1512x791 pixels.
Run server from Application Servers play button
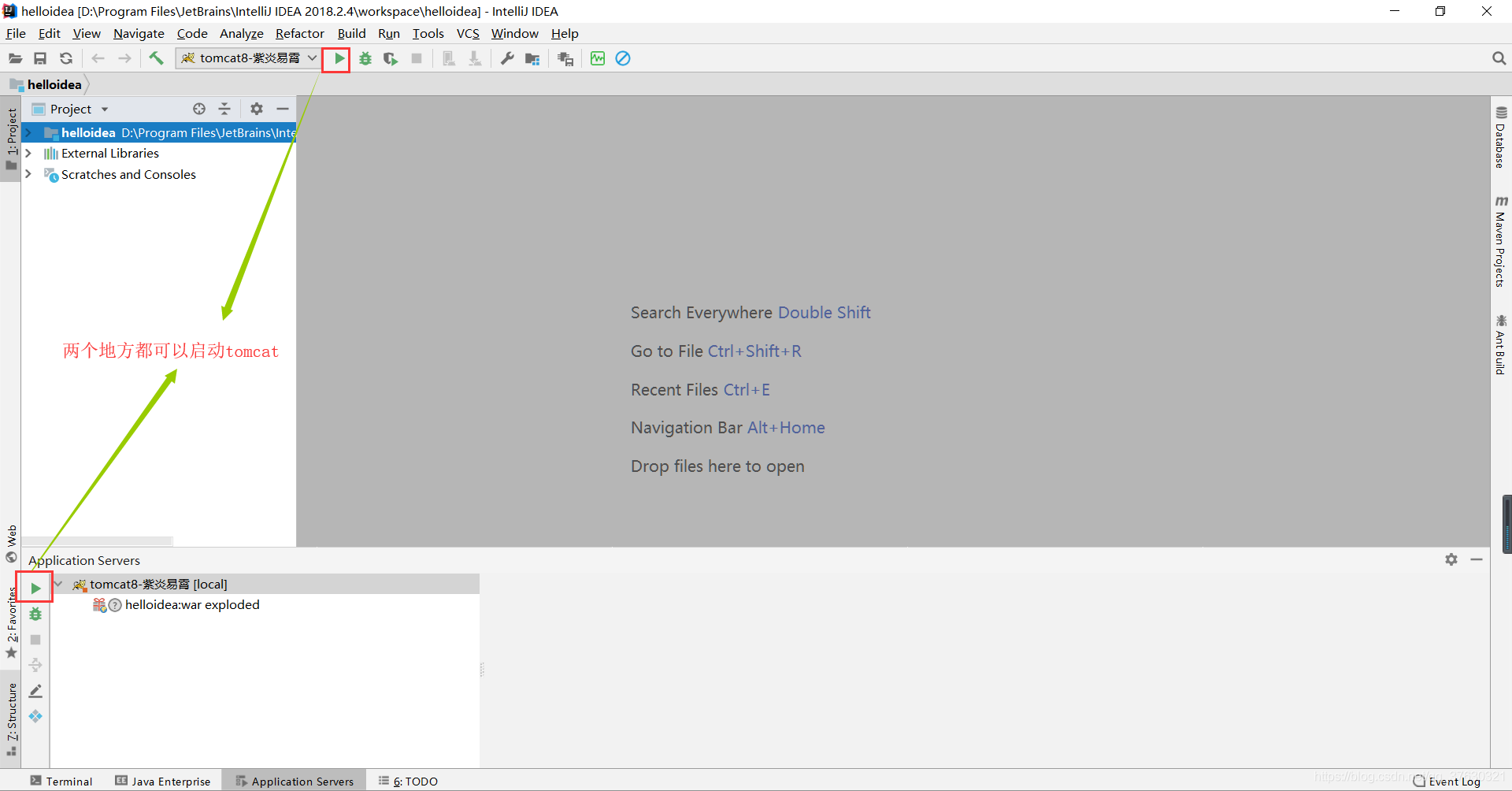[x=35, y=588]
